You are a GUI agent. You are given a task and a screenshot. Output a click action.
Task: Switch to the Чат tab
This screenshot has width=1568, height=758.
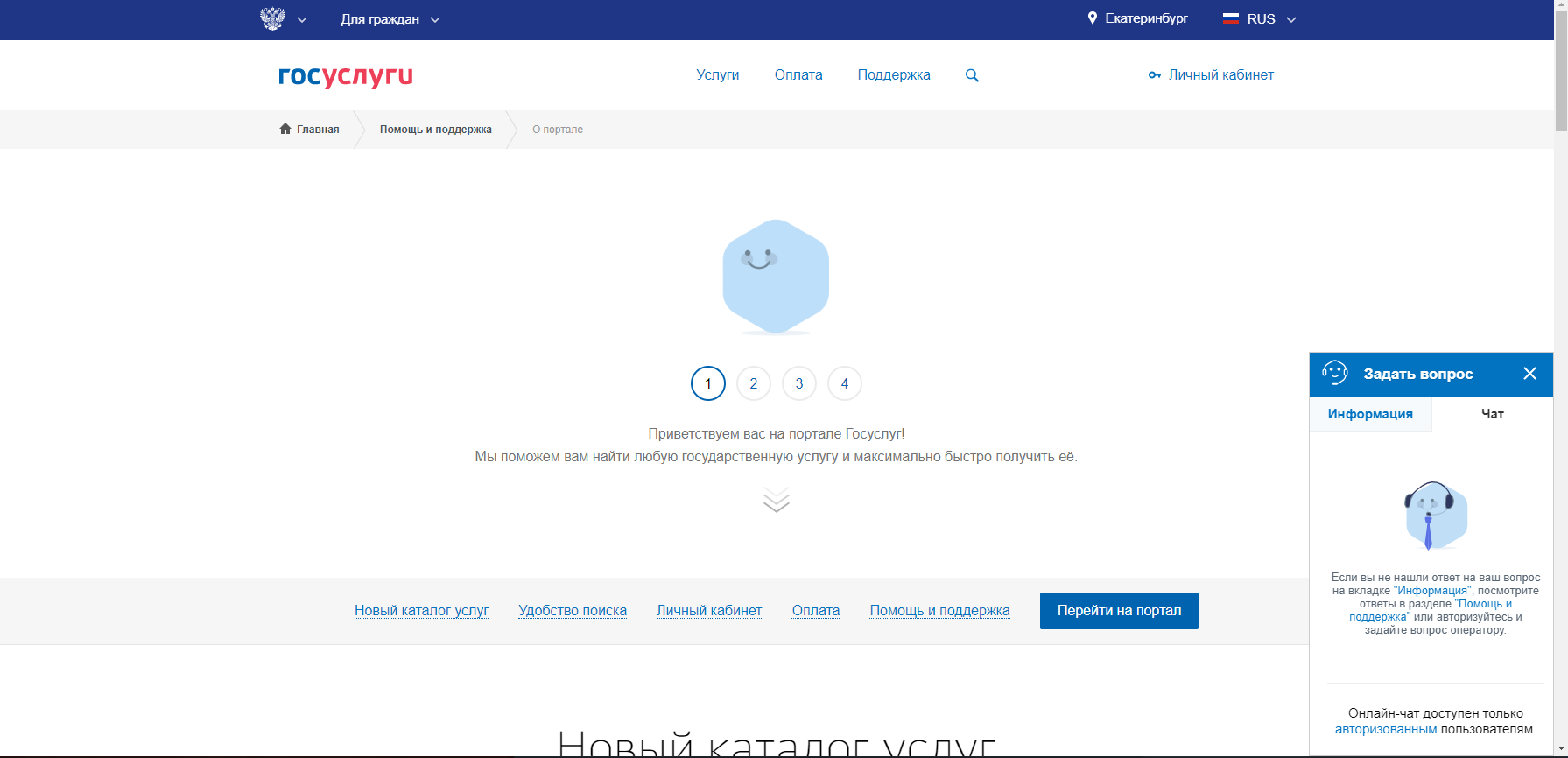(1492, 414)
